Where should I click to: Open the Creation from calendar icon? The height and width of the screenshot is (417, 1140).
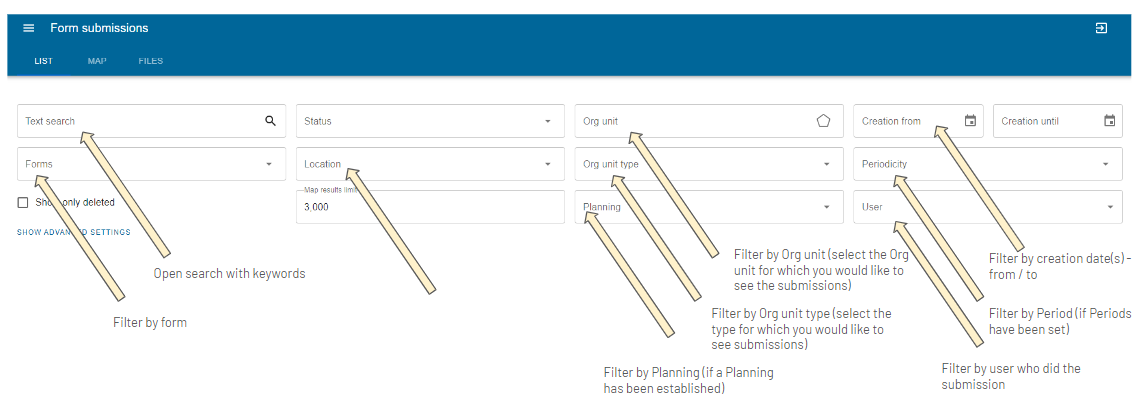pos(970,121)
